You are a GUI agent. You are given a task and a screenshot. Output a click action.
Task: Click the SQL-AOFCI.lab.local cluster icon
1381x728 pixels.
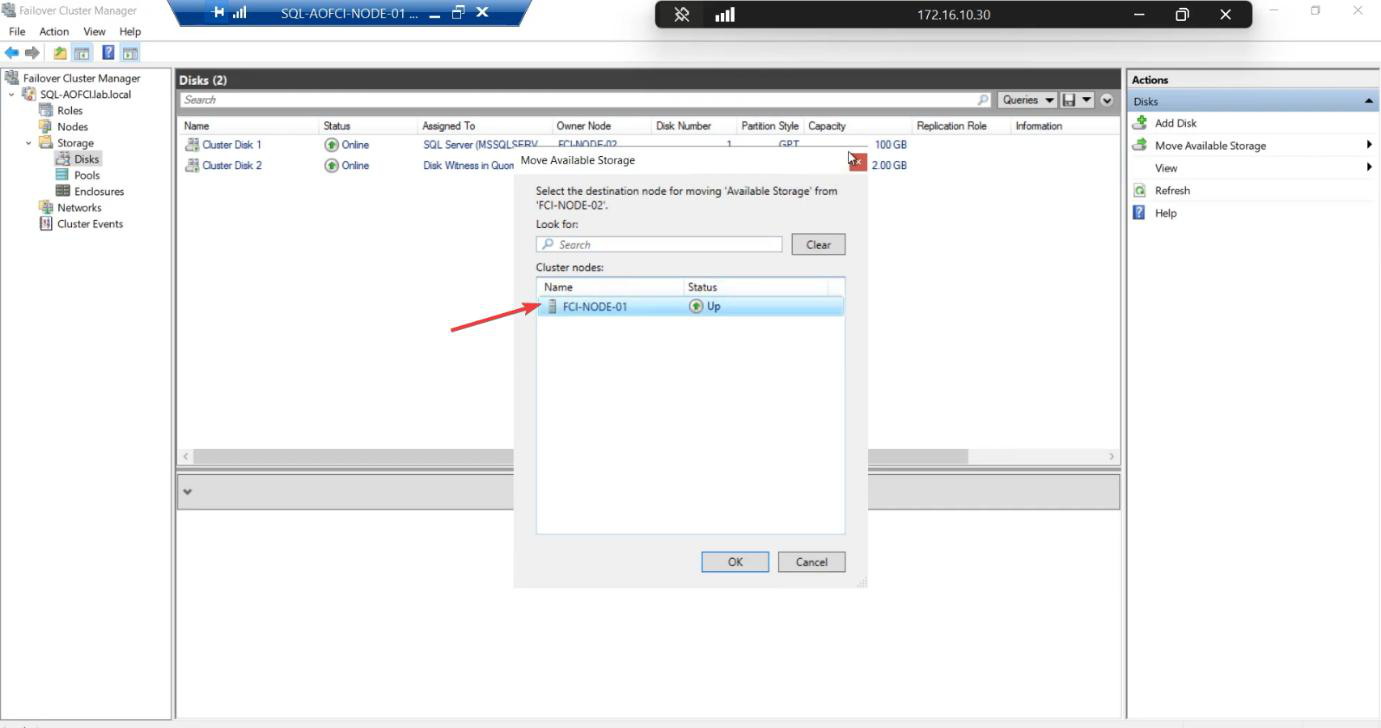pos(29,94)
